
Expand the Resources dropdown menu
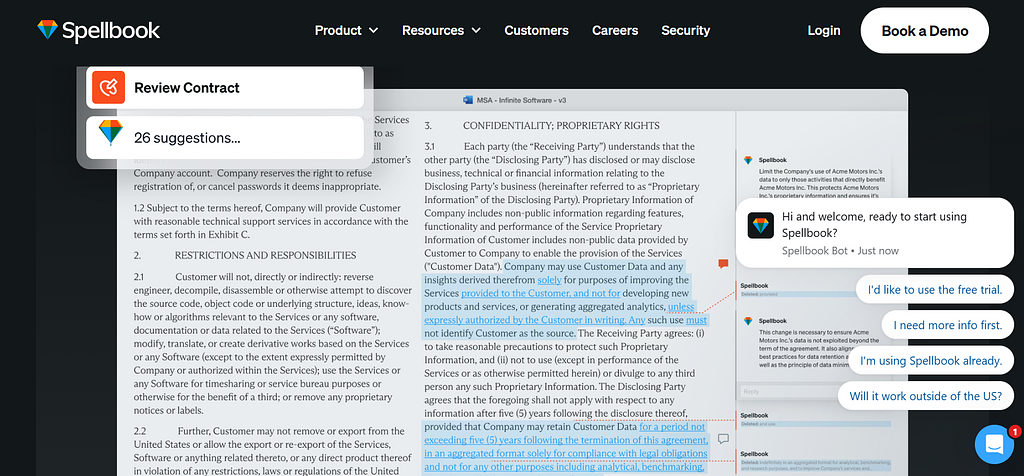(x=441, y=30)
